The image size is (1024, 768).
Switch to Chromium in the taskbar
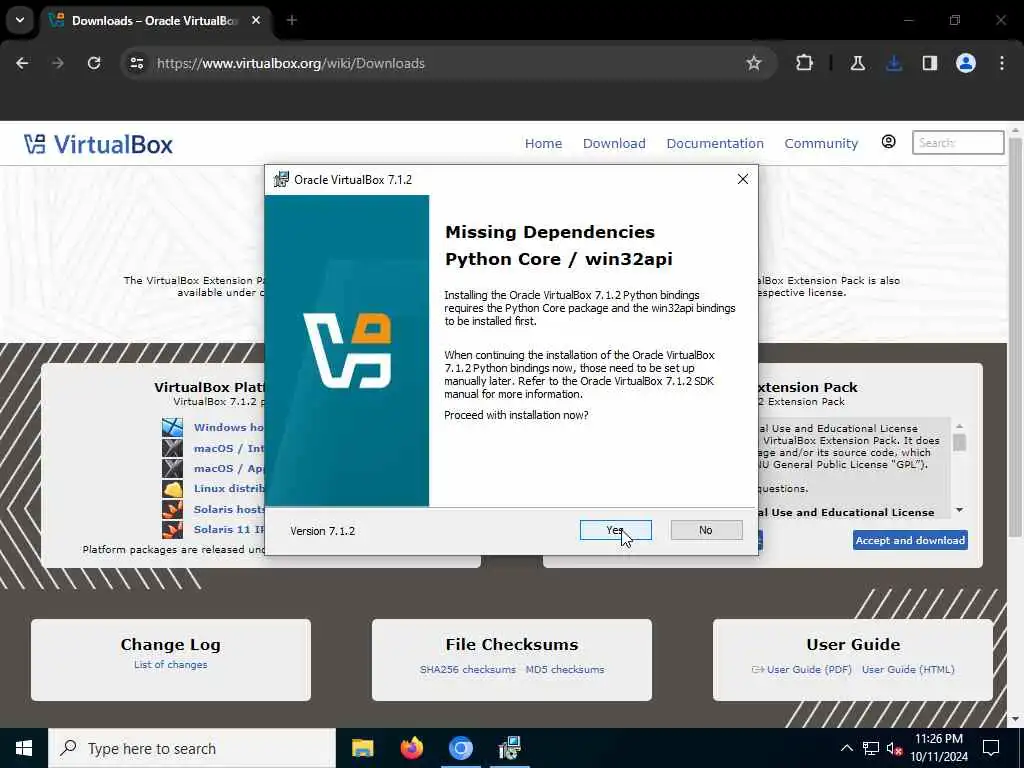tap(460, 748)
